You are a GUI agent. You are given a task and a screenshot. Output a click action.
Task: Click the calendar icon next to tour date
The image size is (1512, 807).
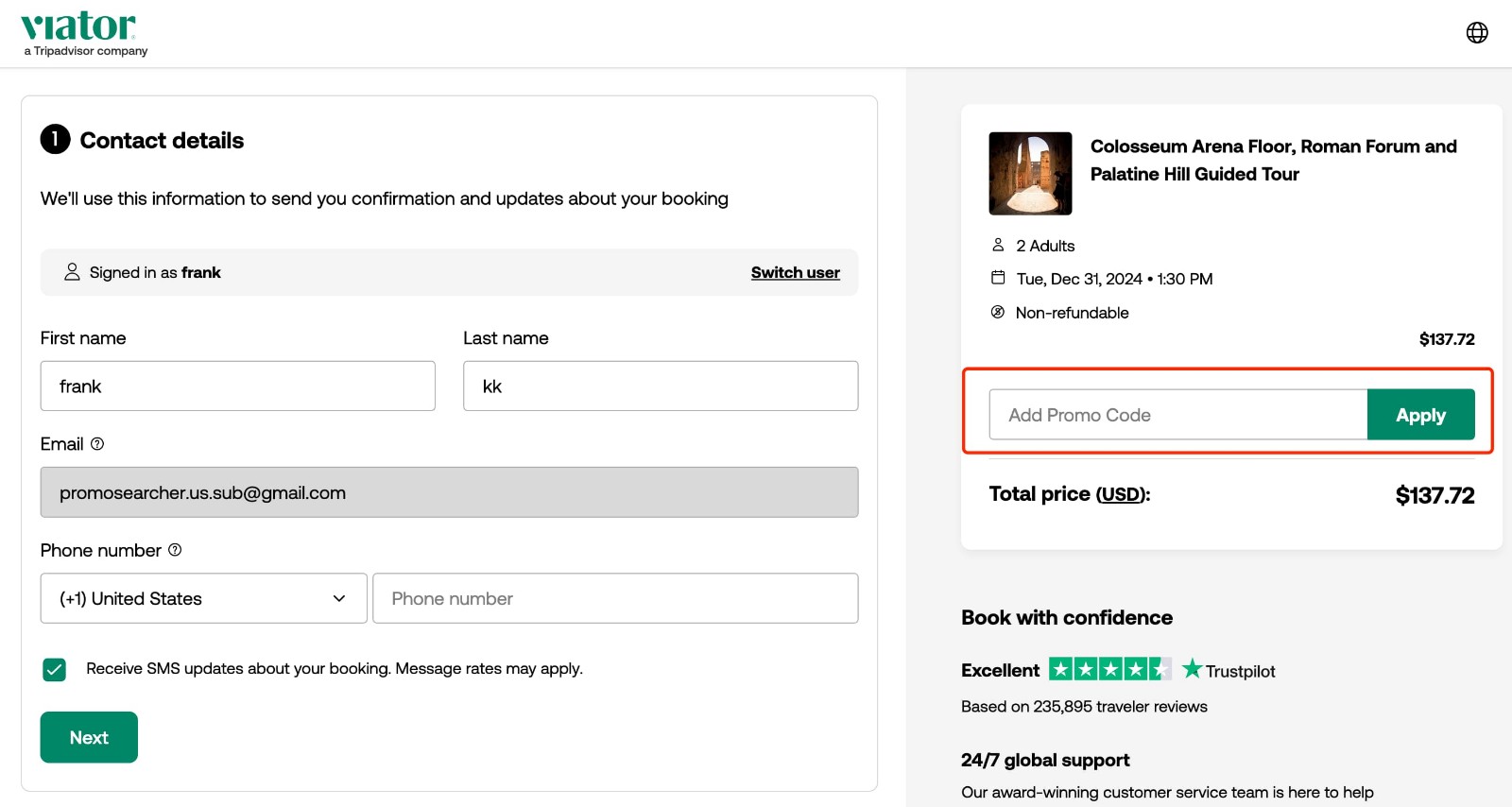point(998,278)
